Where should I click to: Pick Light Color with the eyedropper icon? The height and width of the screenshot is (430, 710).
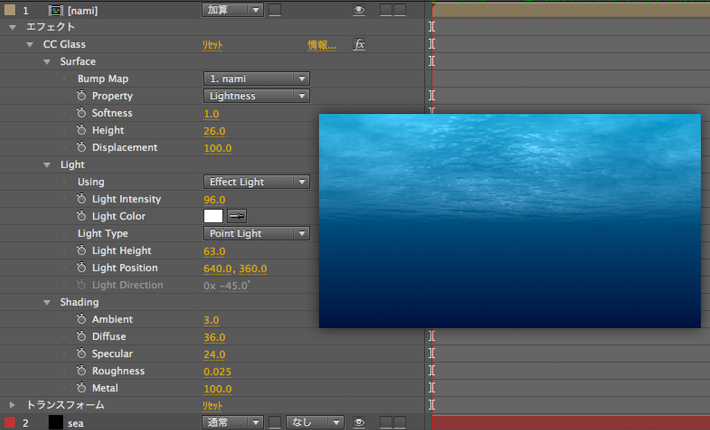pos(237,216)
